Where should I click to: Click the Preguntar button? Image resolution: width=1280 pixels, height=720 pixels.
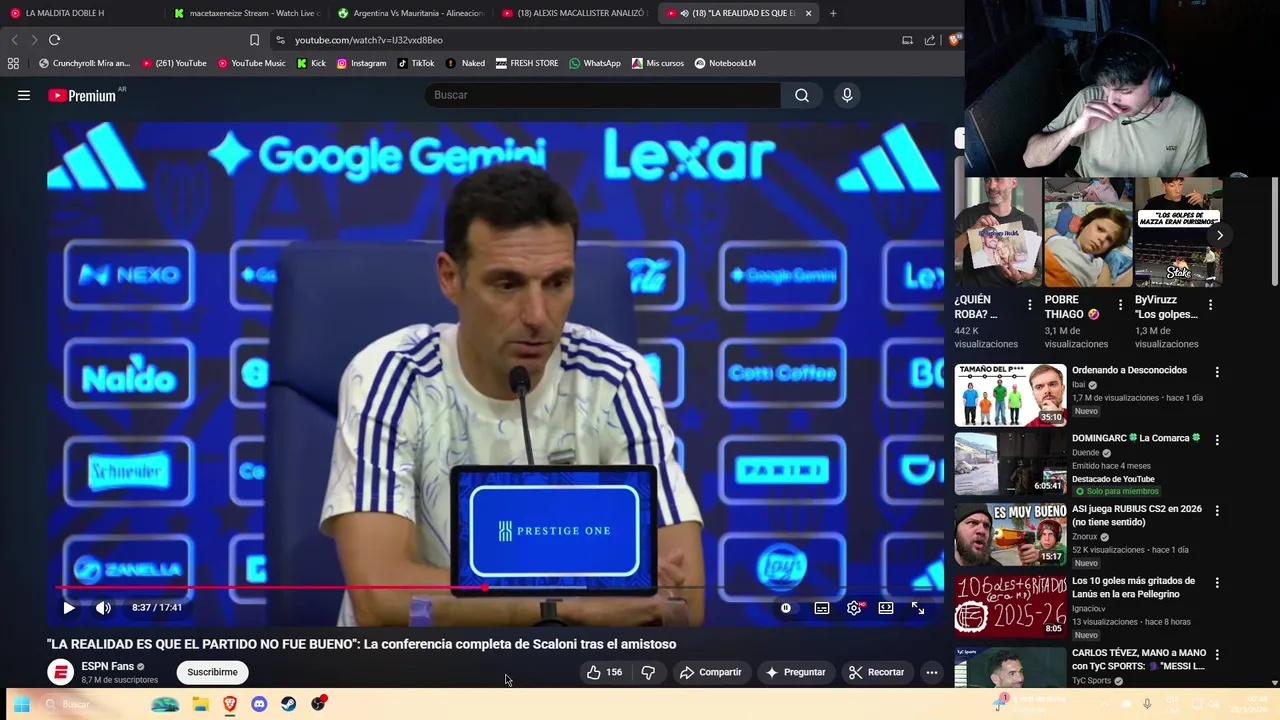(x=795, y=672)
